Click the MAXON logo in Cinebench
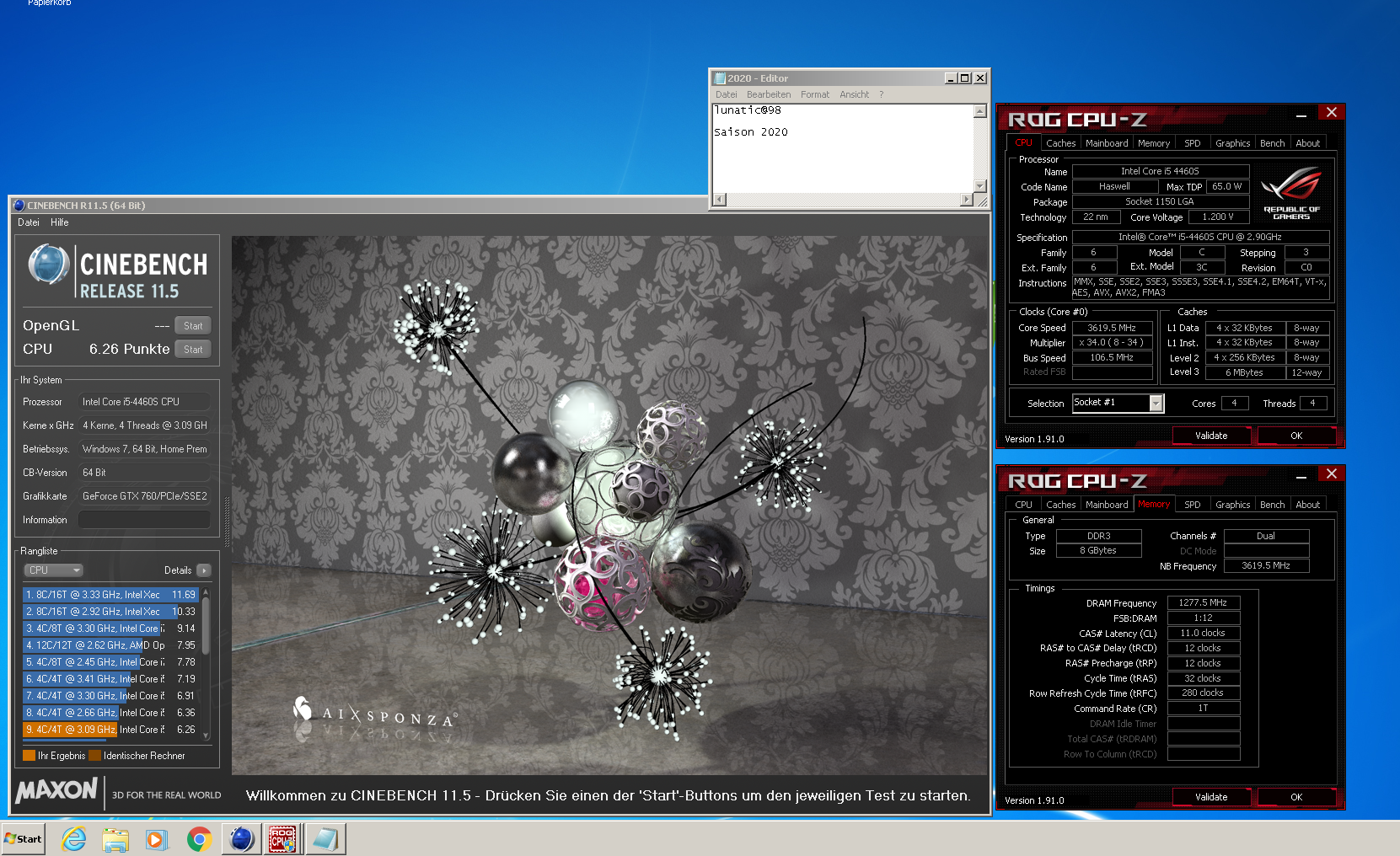Image resolution: width=1400 pixels, height=856 pixels. coord(56,790)
